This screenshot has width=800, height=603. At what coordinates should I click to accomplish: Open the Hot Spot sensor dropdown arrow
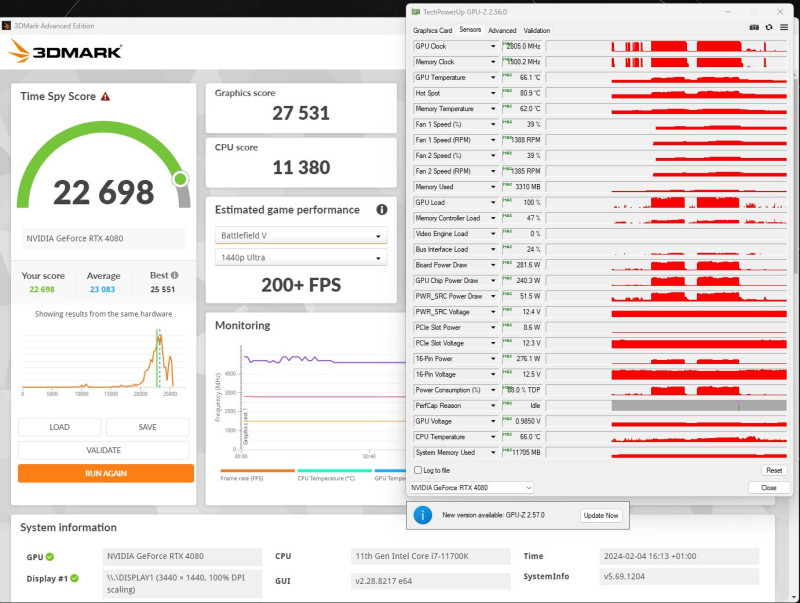click(x=493, y=93)
